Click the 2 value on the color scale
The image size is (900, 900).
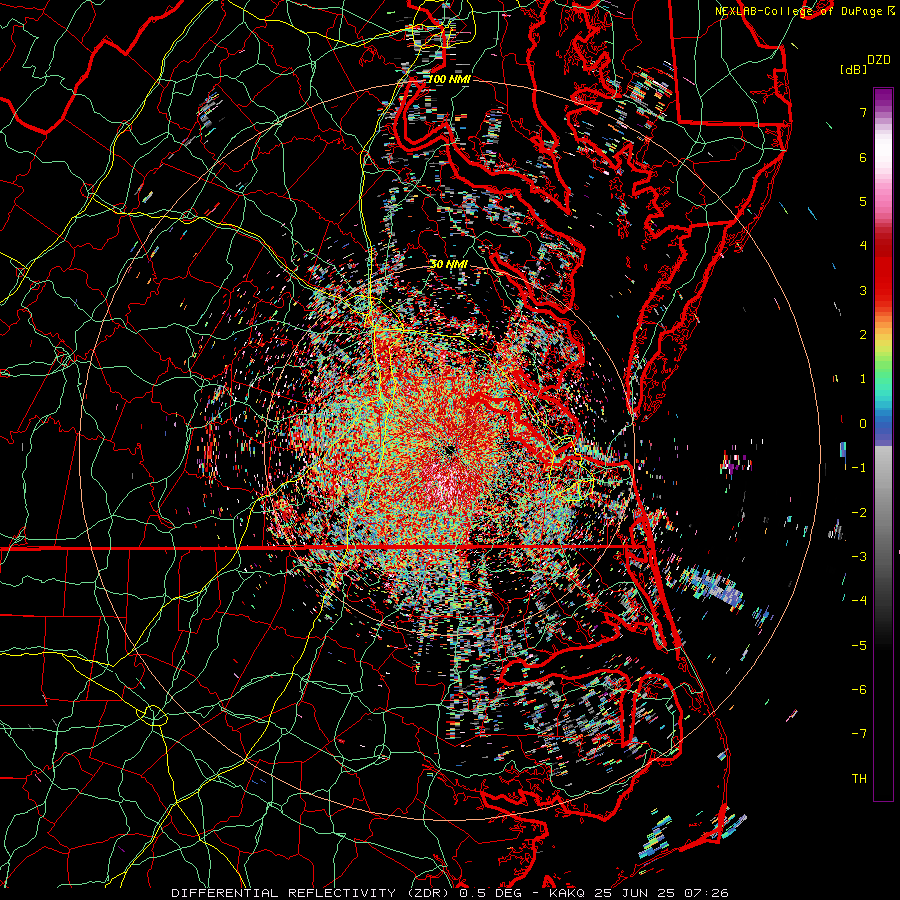pos(863,335)
